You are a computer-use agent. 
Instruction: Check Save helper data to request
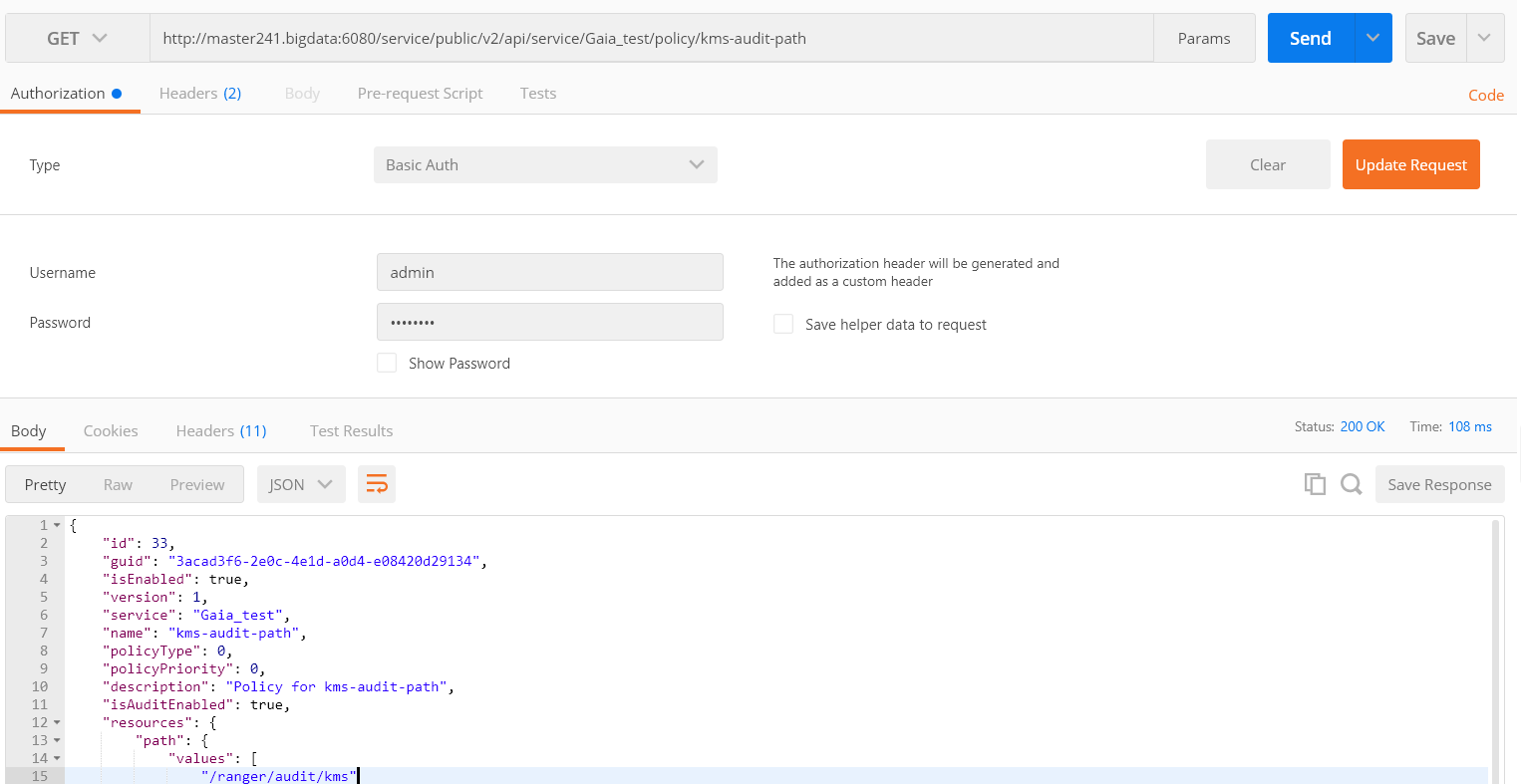[783, 324]
